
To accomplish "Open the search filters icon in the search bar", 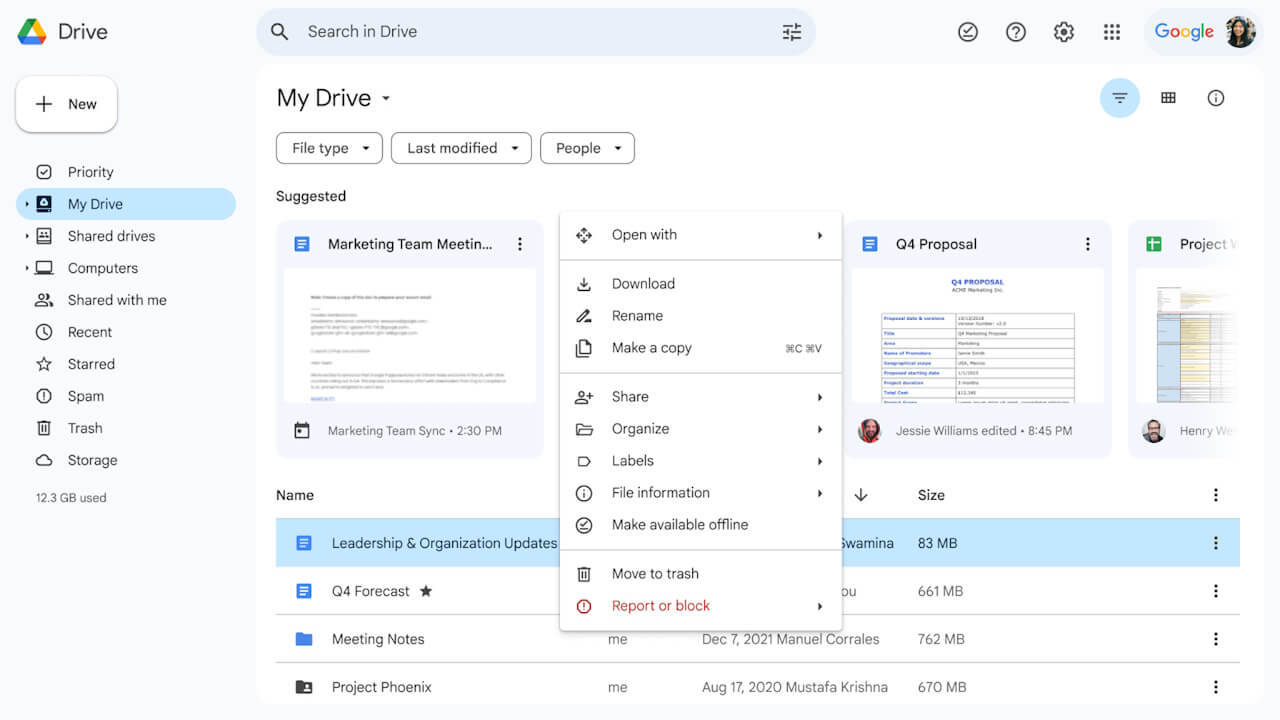I will coord(792,32).
